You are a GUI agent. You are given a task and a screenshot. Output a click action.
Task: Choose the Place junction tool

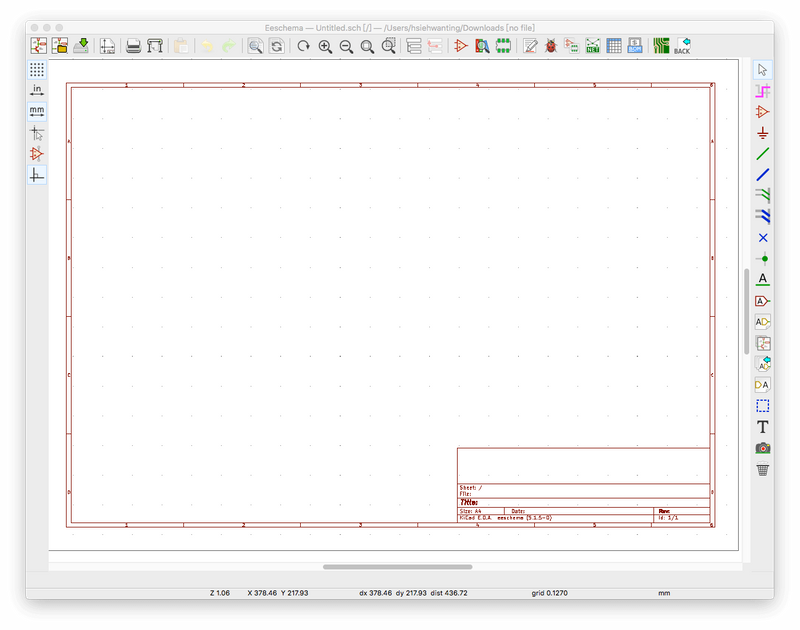pyautogui.click(x=763, y=258)
